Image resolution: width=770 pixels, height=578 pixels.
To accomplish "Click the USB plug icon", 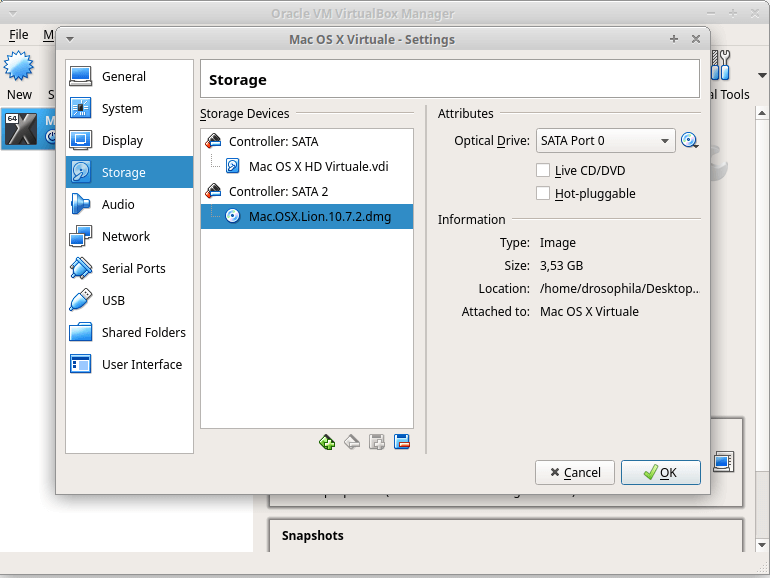I will [81, 300].
